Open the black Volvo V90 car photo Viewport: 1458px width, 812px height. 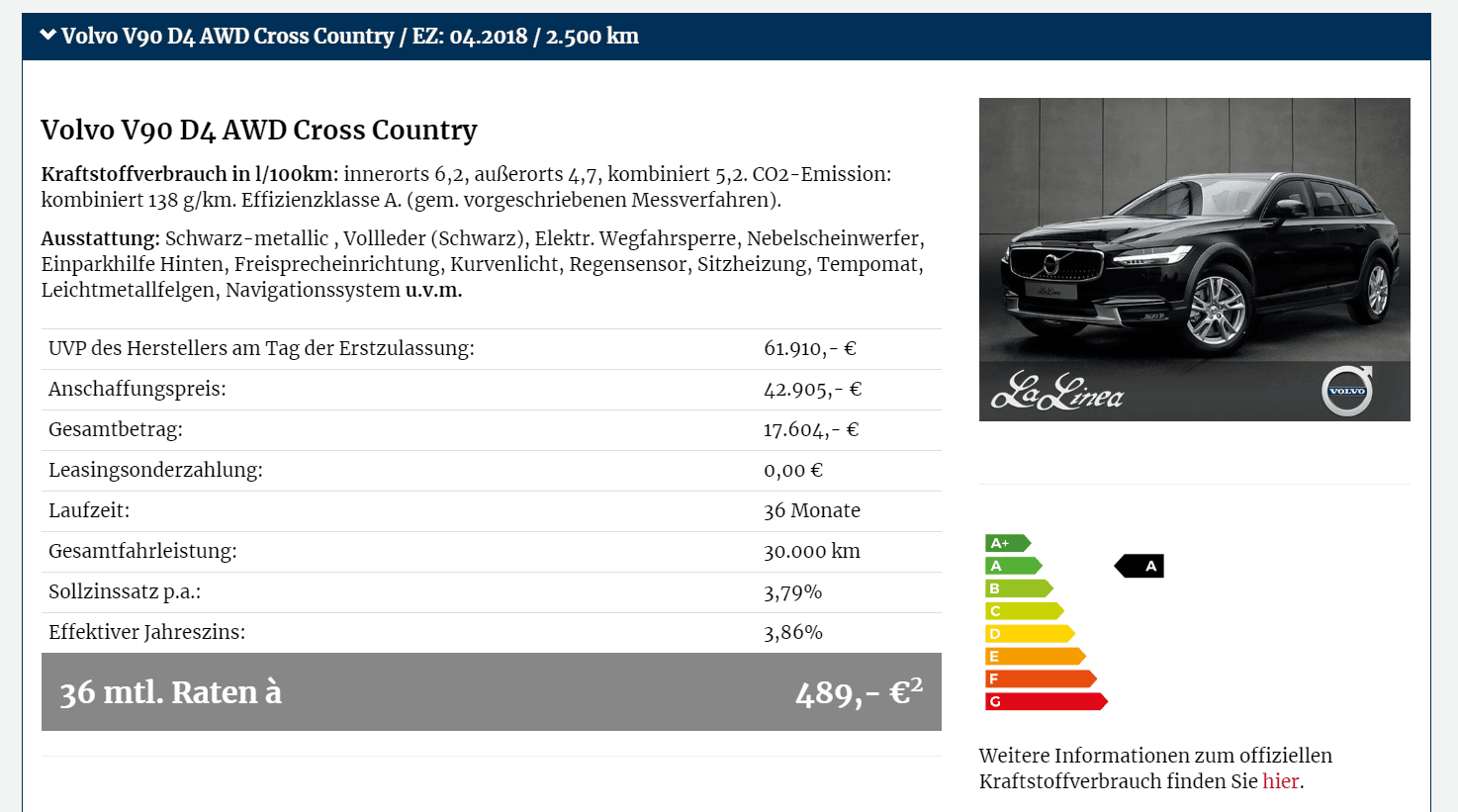click(x=1194, y=259)
